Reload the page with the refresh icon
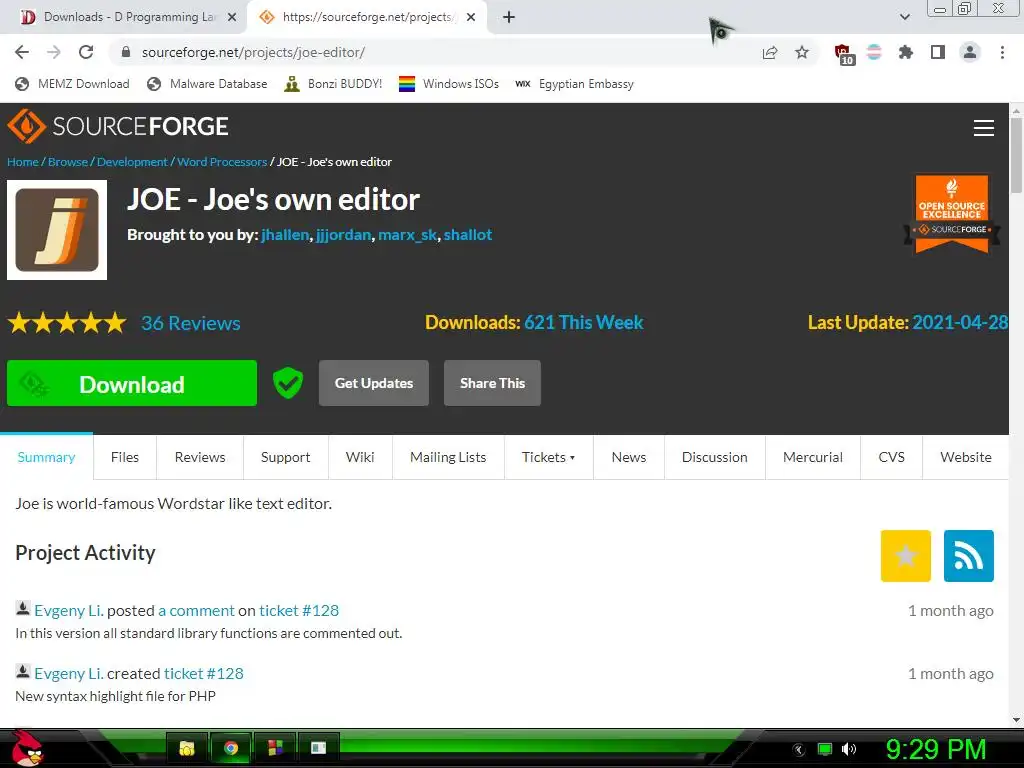Viewport: 1024px width, 768px height. 86,52
